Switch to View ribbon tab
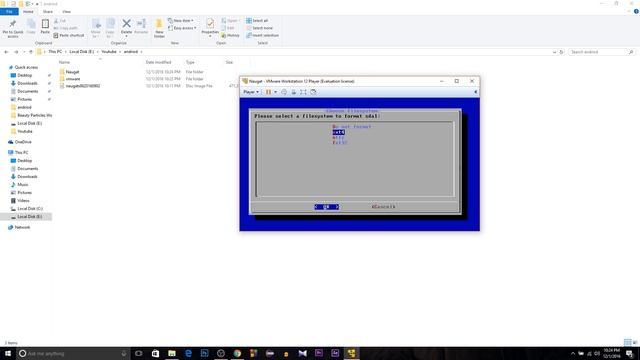Image resolution: width=640 pixels, height=360 pixels. 67,11
